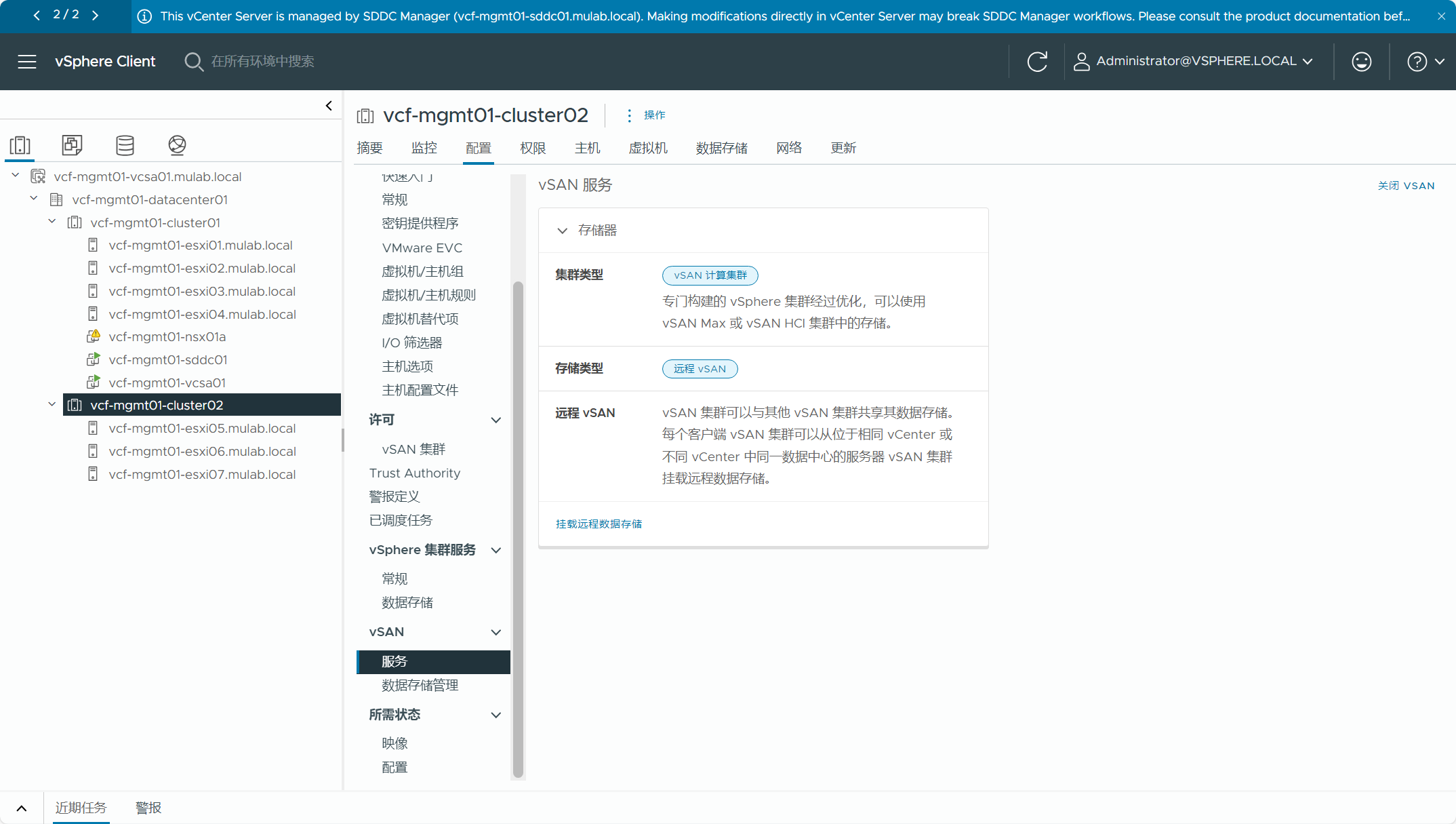Image resolution: width=1456 pixels, height=824 pixels.
Task: Open the 主机 tab
Action: (588, 149)
